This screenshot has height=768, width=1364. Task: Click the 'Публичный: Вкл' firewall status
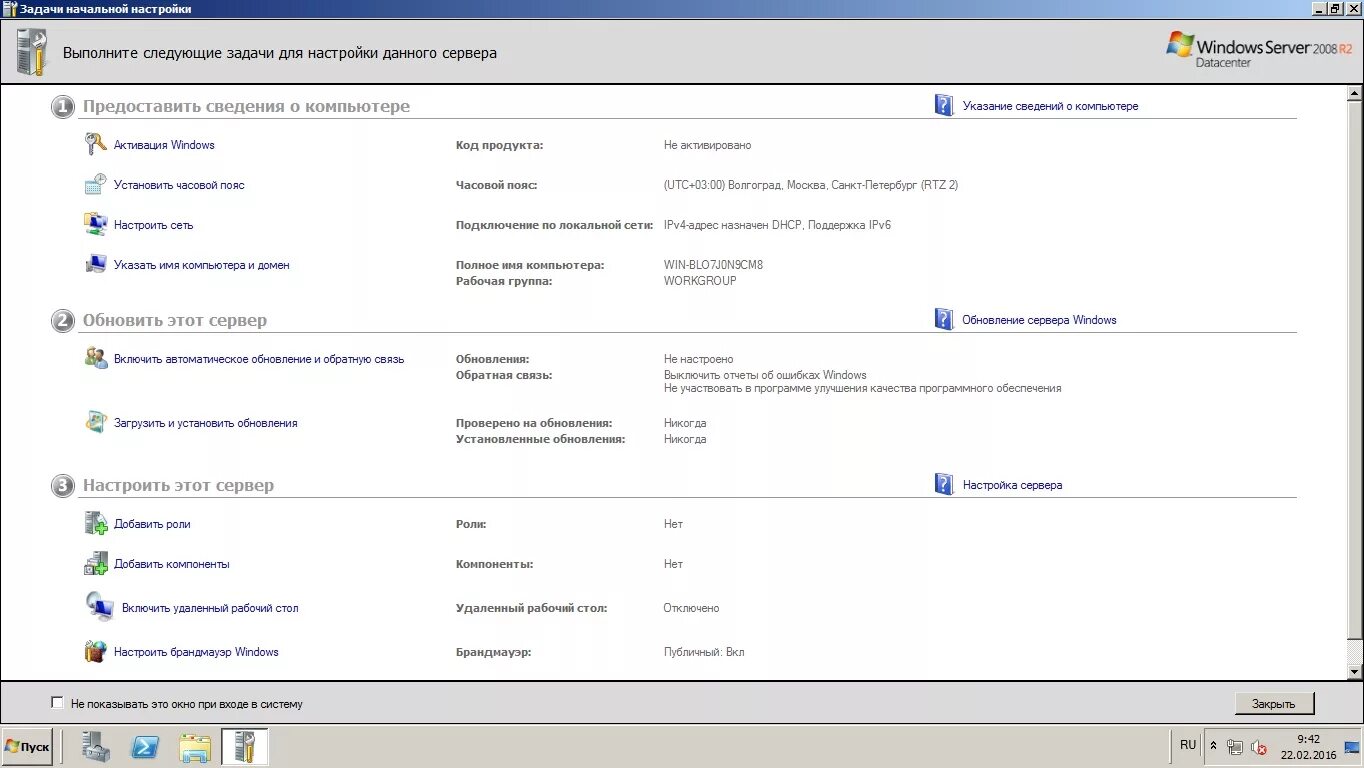tap(704, 652)
